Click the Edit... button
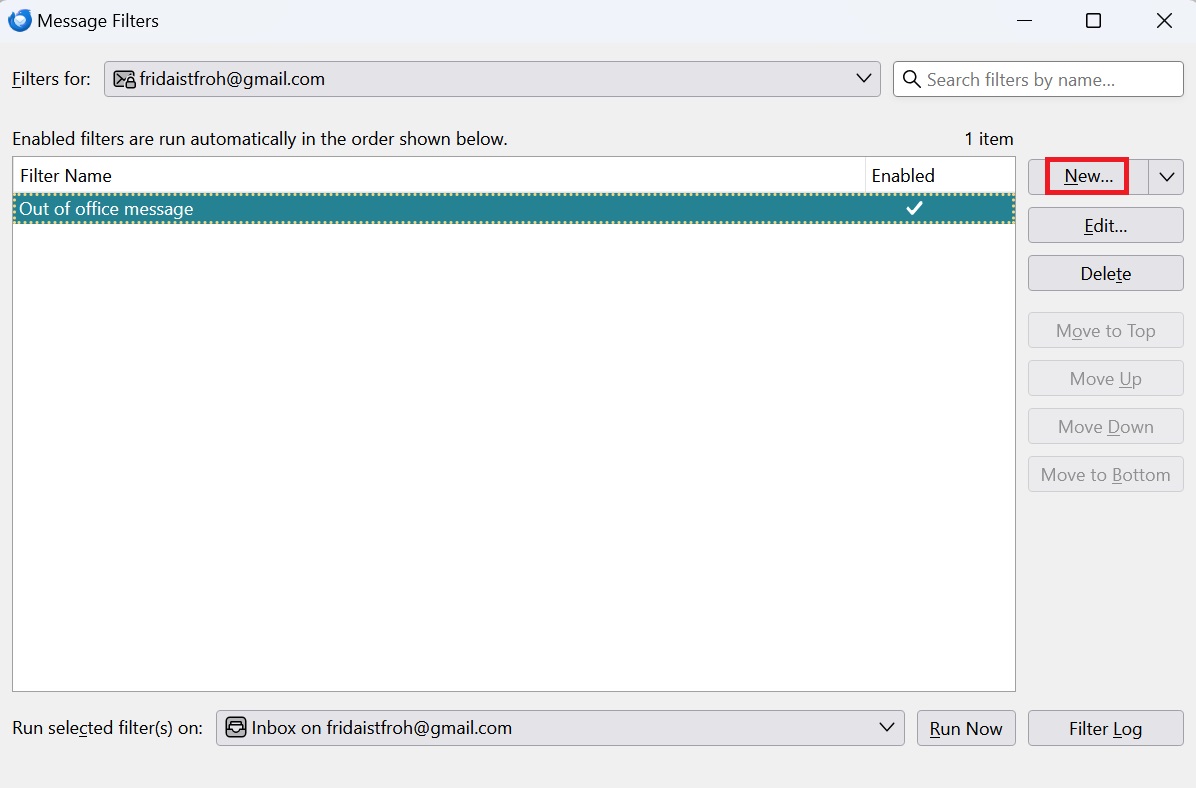Image resolution: width=1196 pixels, height=788 pixels. click(1105, 226)
